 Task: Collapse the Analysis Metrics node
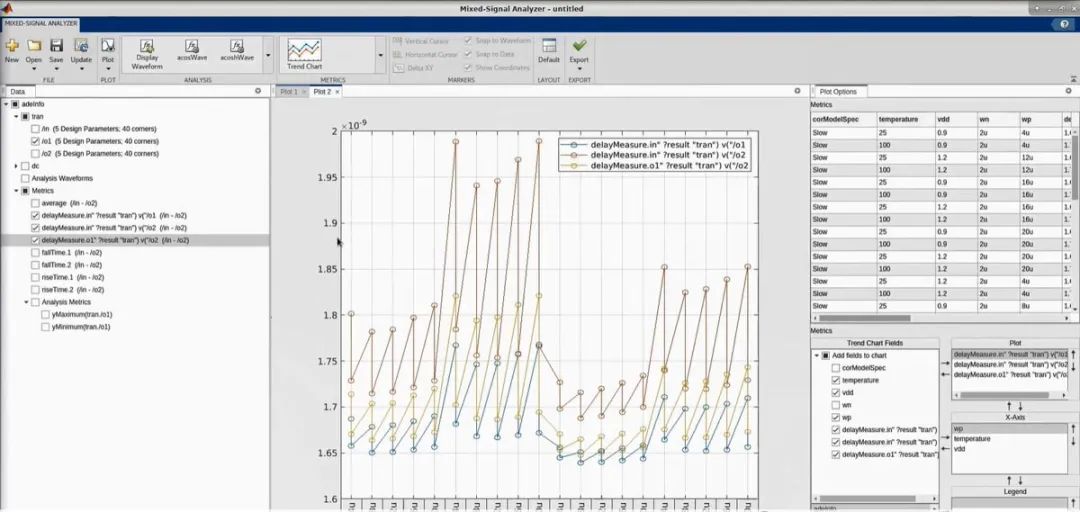[26, 302]
